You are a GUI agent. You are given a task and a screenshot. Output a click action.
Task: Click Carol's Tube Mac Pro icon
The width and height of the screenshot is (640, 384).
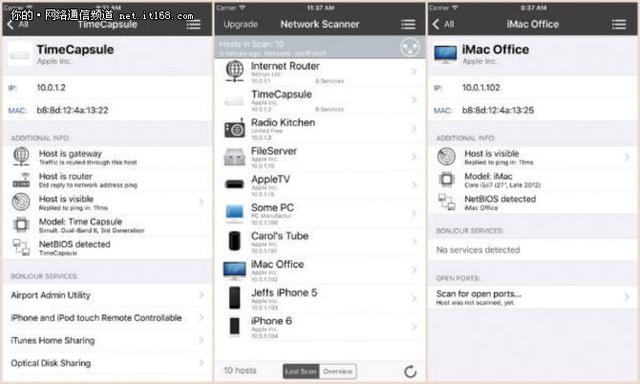click(x=235, y=241)
